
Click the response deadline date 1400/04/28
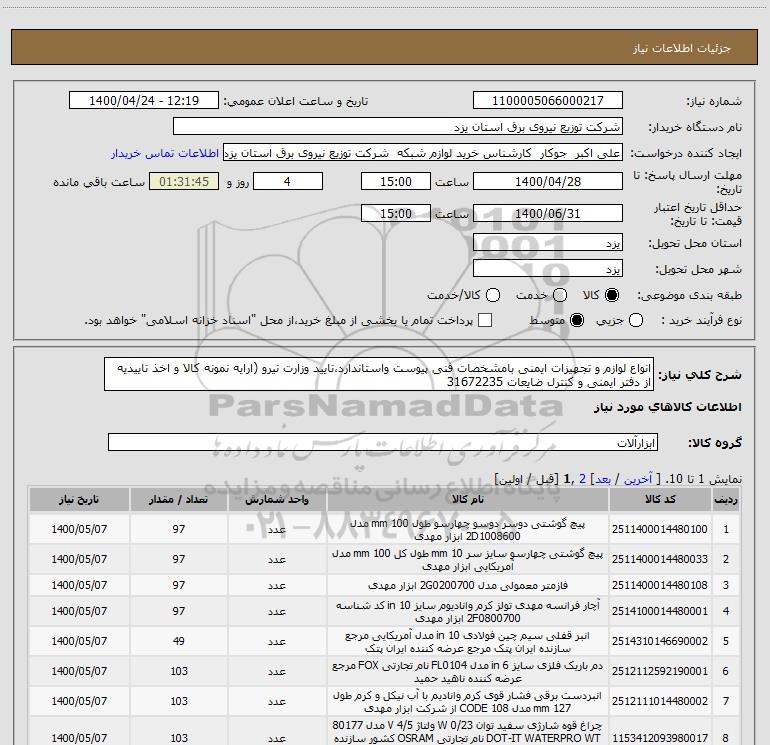(548, 182)
